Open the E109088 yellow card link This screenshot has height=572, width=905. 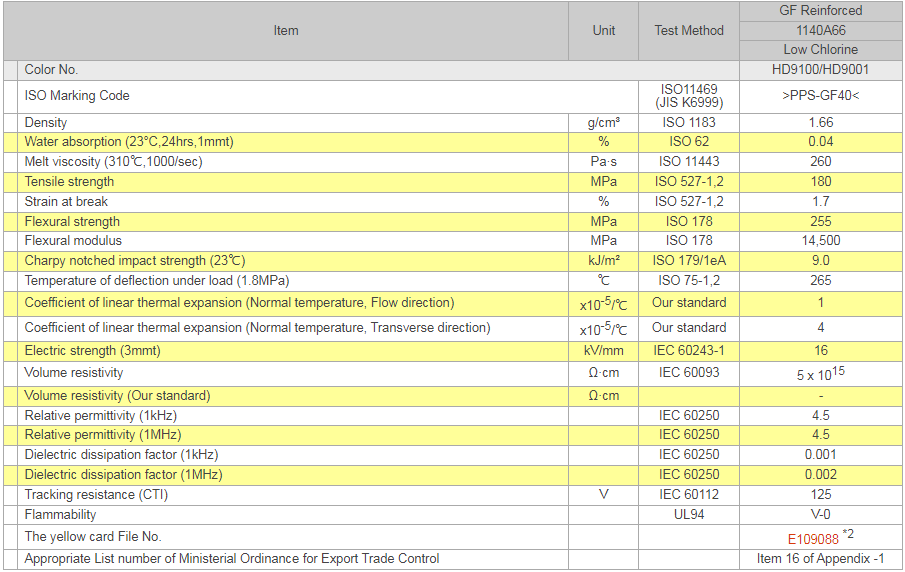click(x=813, y=537)
